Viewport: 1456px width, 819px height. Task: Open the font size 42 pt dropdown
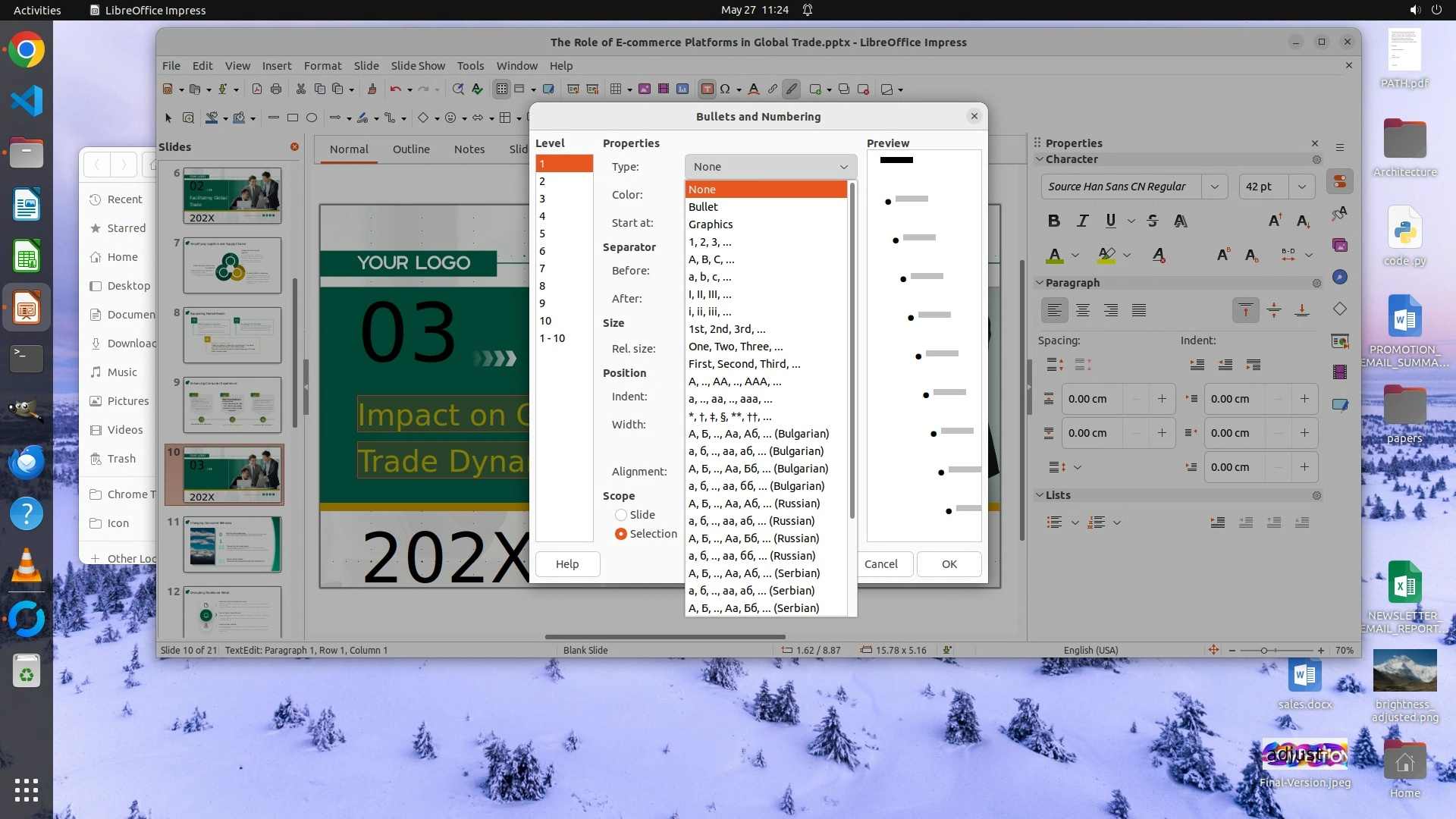click(1301, 187)
